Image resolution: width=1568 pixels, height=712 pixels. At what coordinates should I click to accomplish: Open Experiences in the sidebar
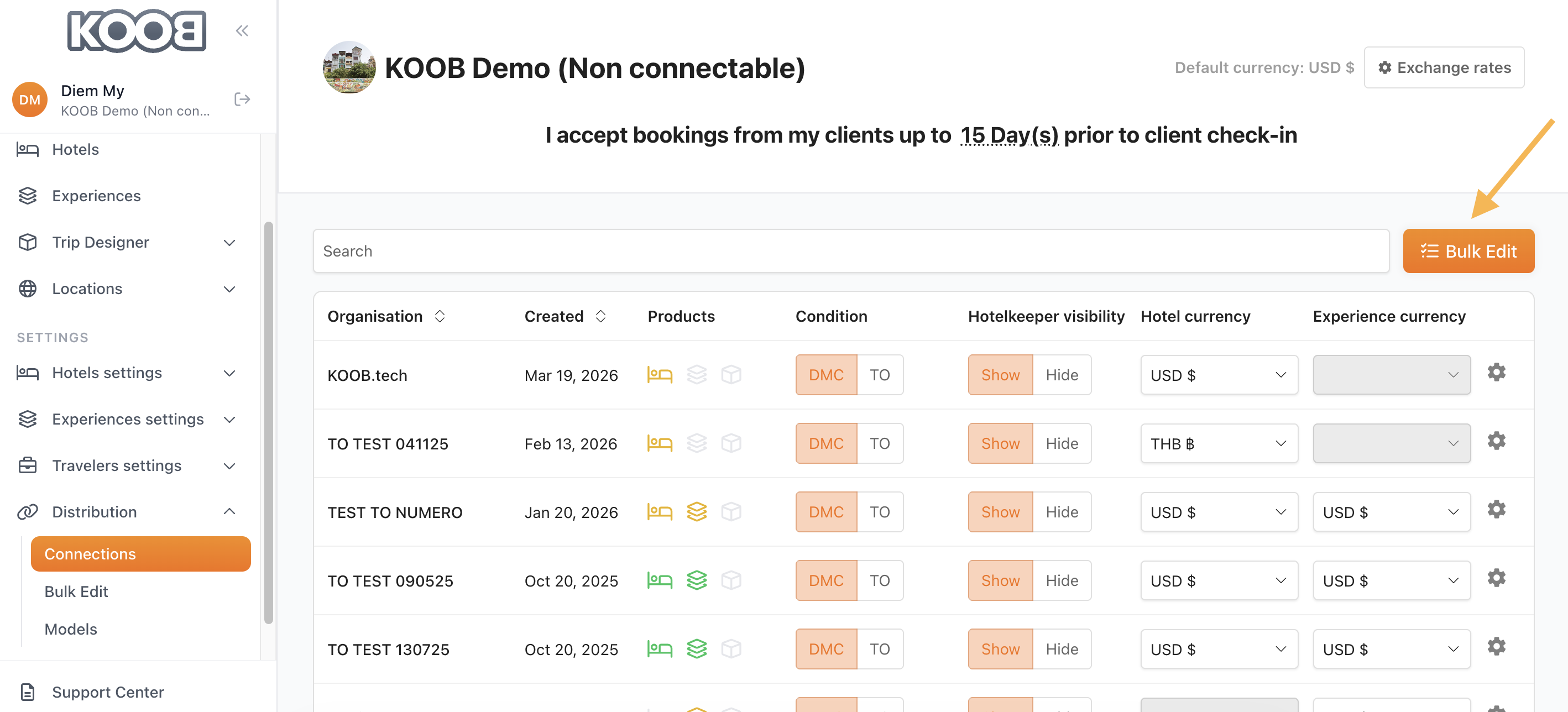pos(96,196)
